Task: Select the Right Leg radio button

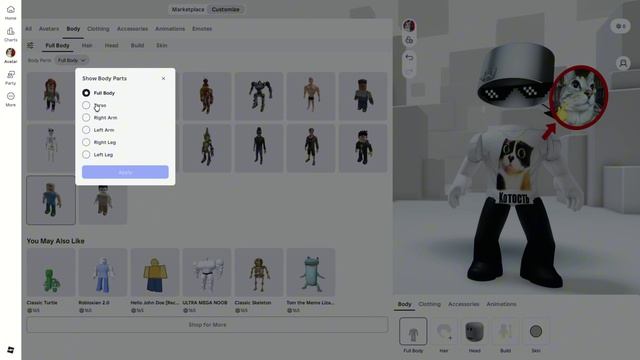Action: coord(86,142)
